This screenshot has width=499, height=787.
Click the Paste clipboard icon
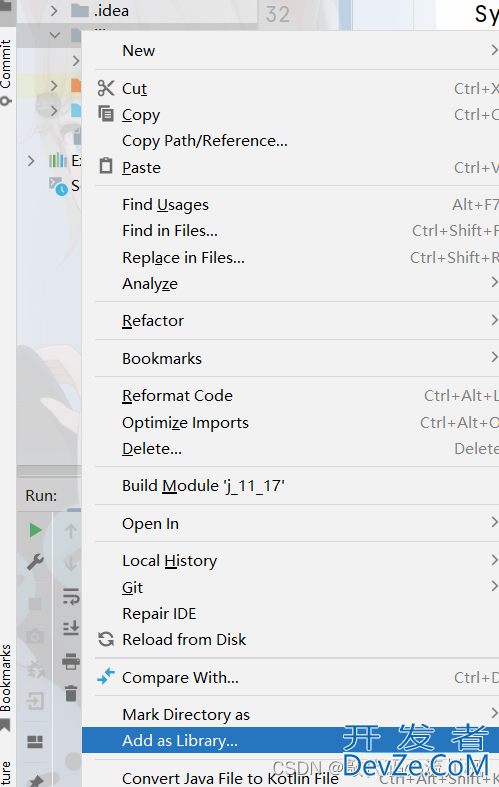pyautogui.click(x=106, y=166)
